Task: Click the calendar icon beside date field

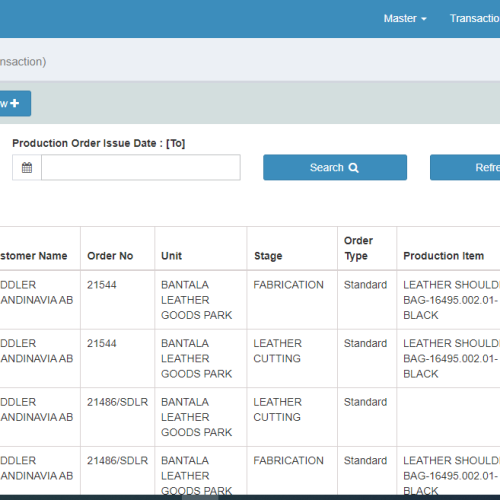Action: point(27,167)
